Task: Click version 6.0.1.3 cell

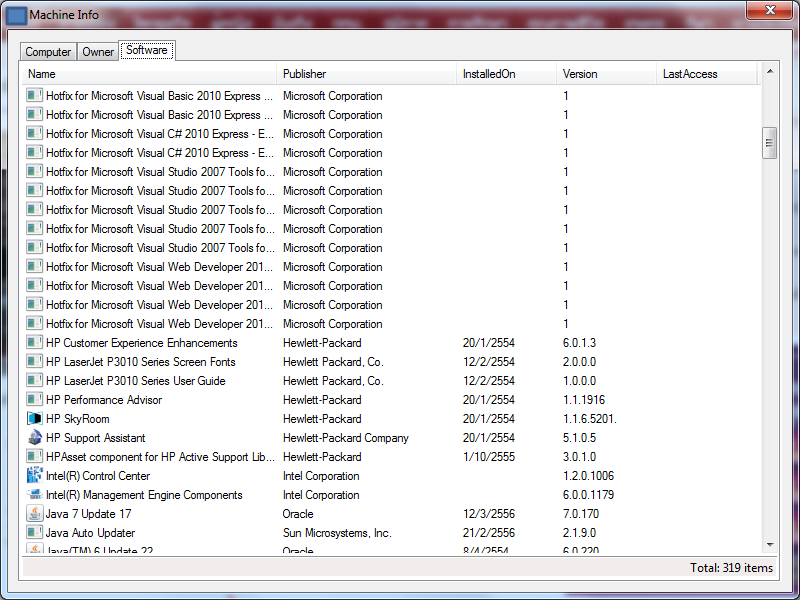Action: [x=580, y=343]
